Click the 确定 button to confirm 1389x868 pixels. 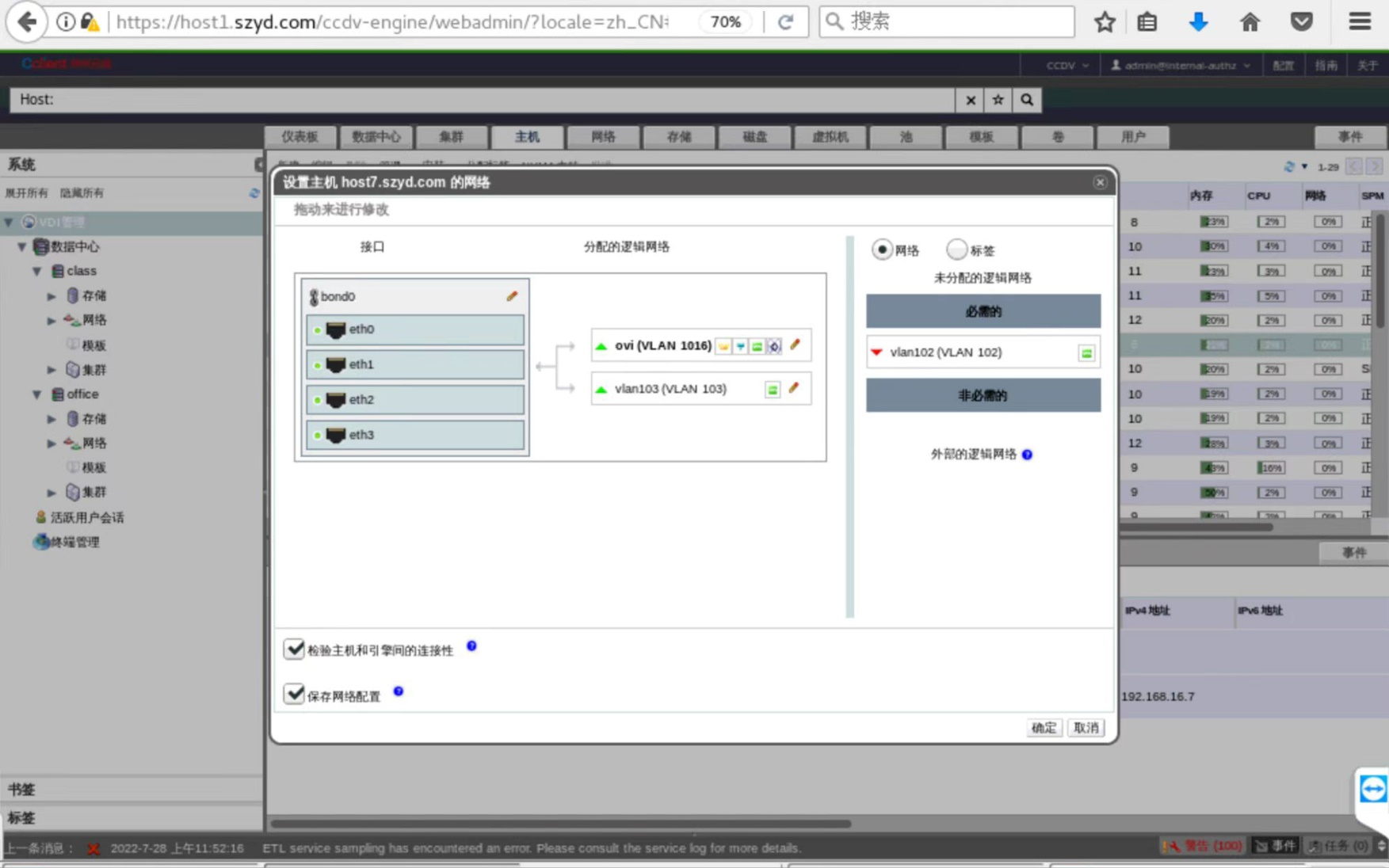pyautogui.click(x=1043, y=728)
